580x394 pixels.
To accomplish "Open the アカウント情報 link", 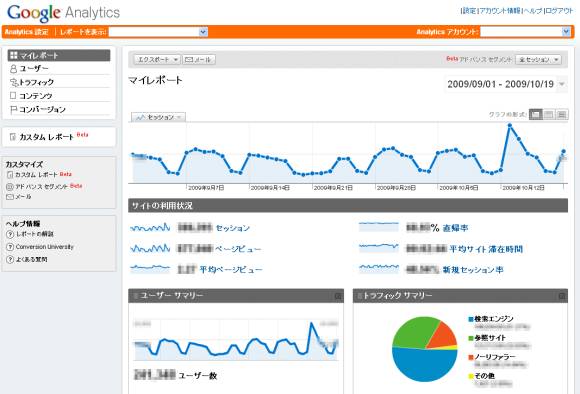I will tap(500, 11).
